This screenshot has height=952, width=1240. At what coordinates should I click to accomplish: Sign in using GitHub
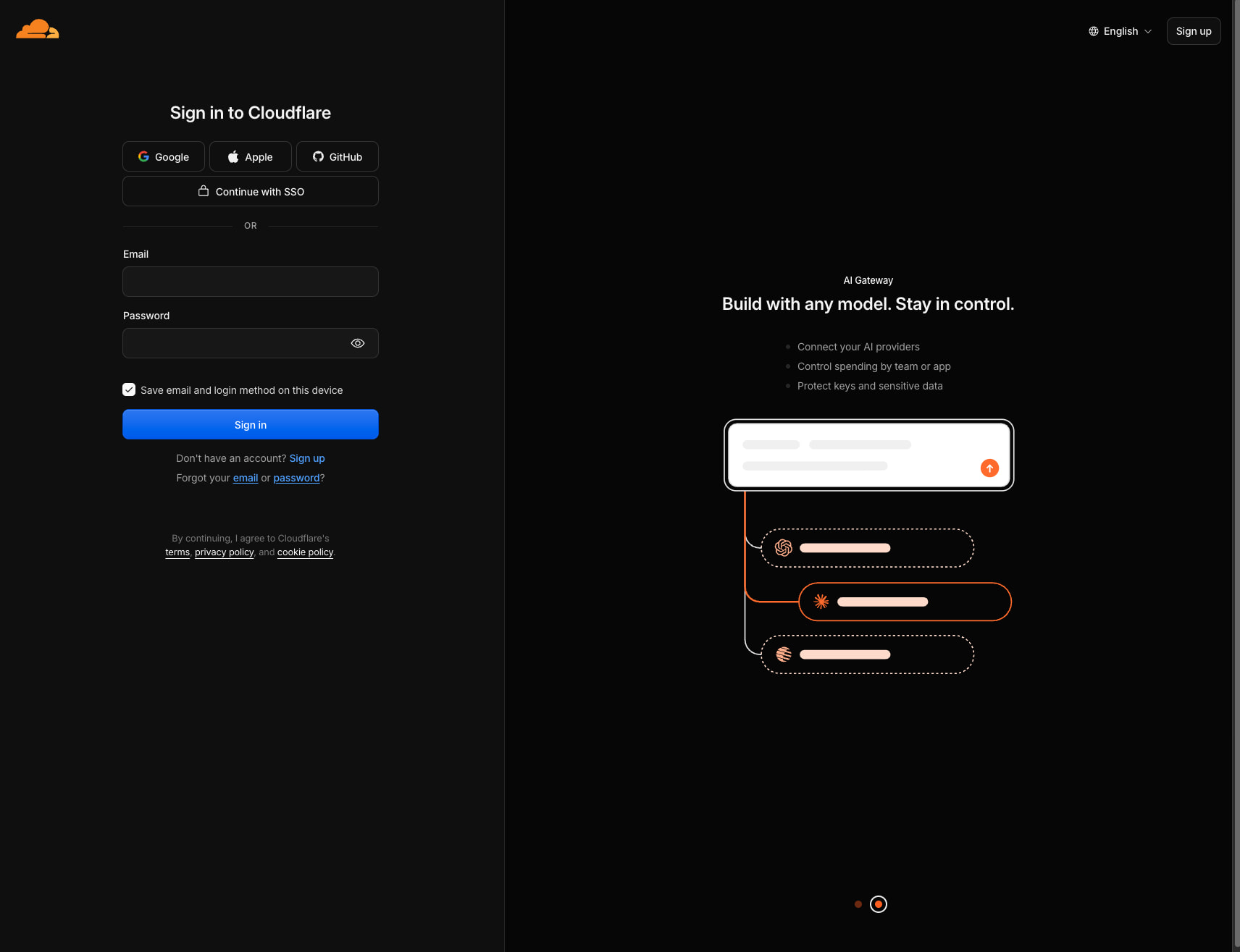pos(338,156)
